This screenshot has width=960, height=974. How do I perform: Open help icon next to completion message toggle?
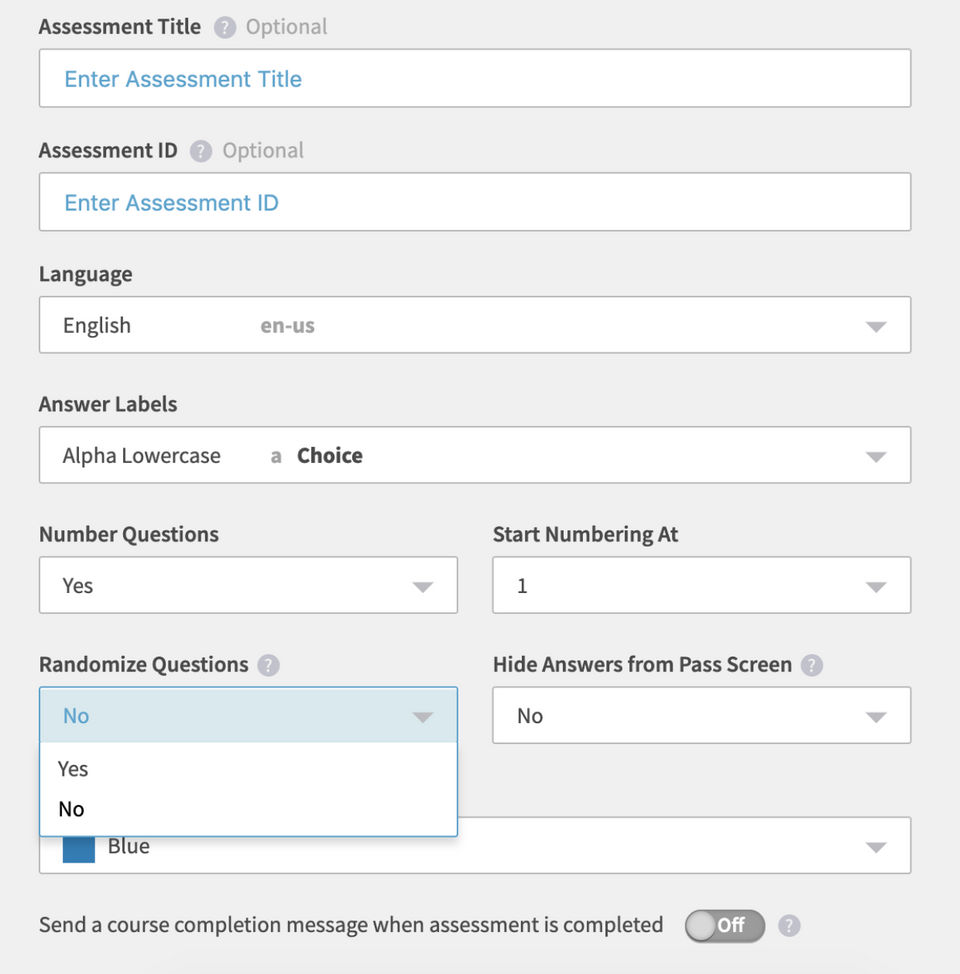pyautogui.click(x=789, y=926)
